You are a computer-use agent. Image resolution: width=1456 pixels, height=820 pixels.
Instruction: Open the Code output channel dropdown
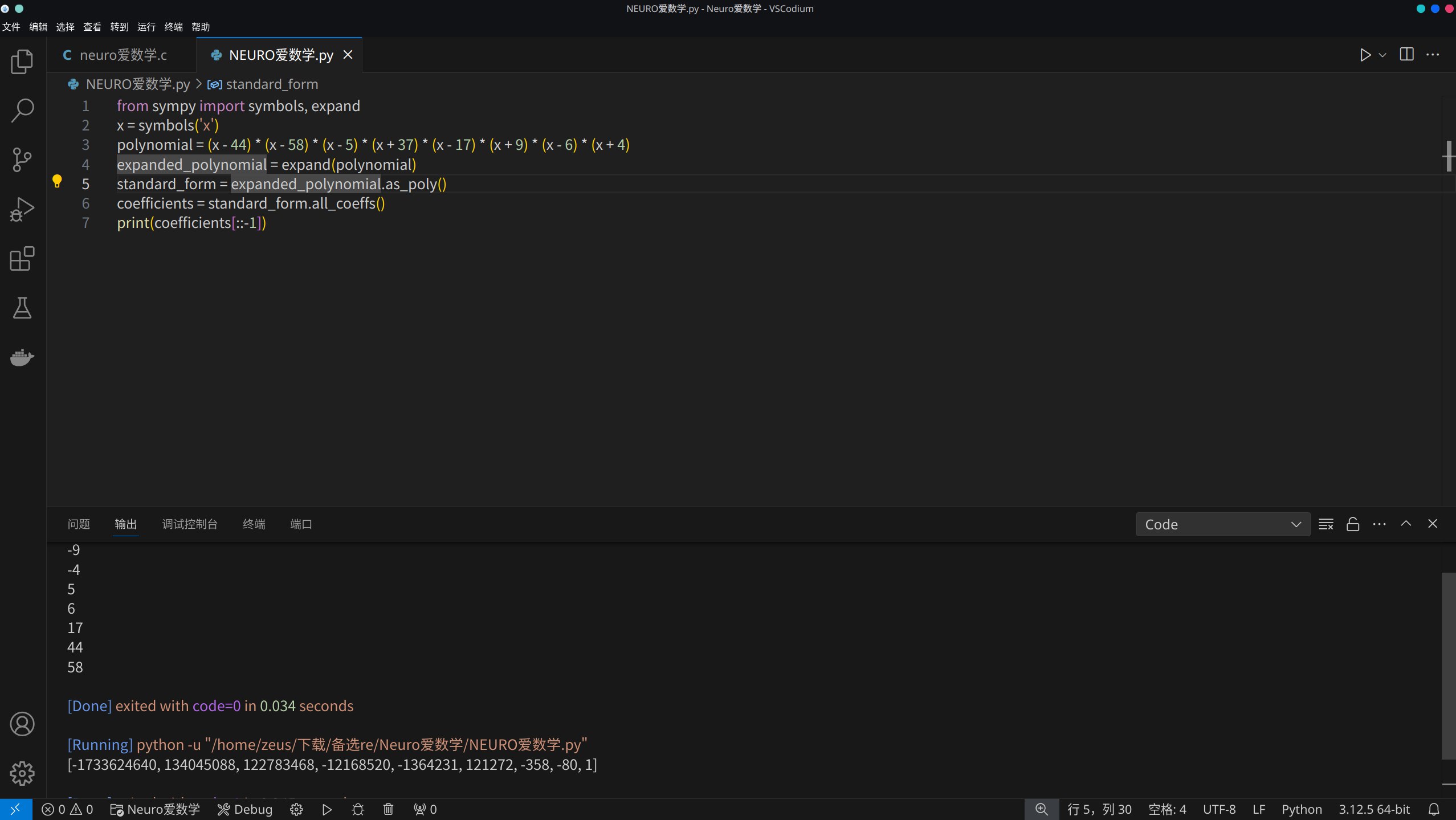[1222, 524]
